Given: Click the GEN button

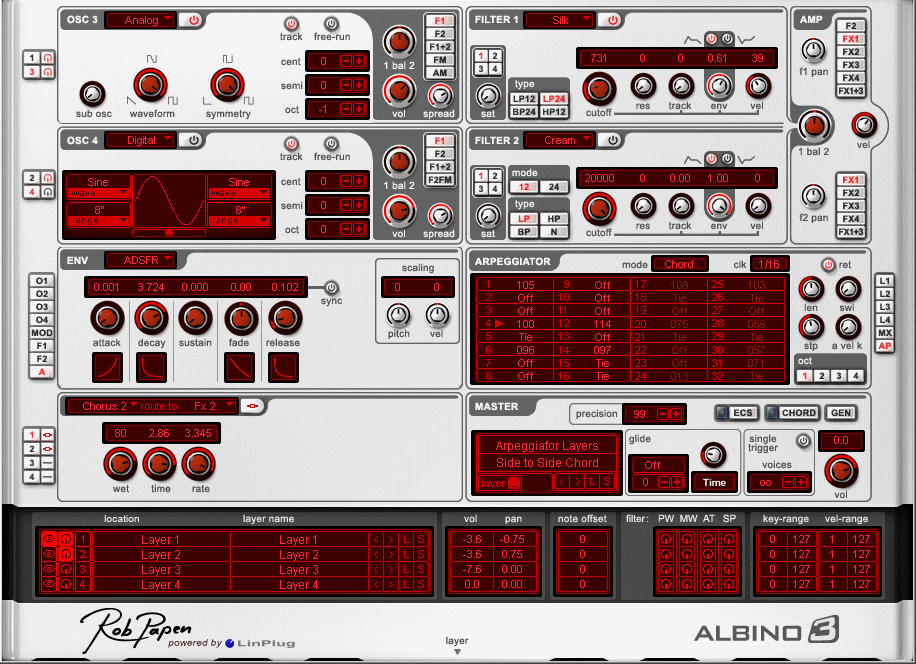Looking at the screenshot, I should click(841, 413).
